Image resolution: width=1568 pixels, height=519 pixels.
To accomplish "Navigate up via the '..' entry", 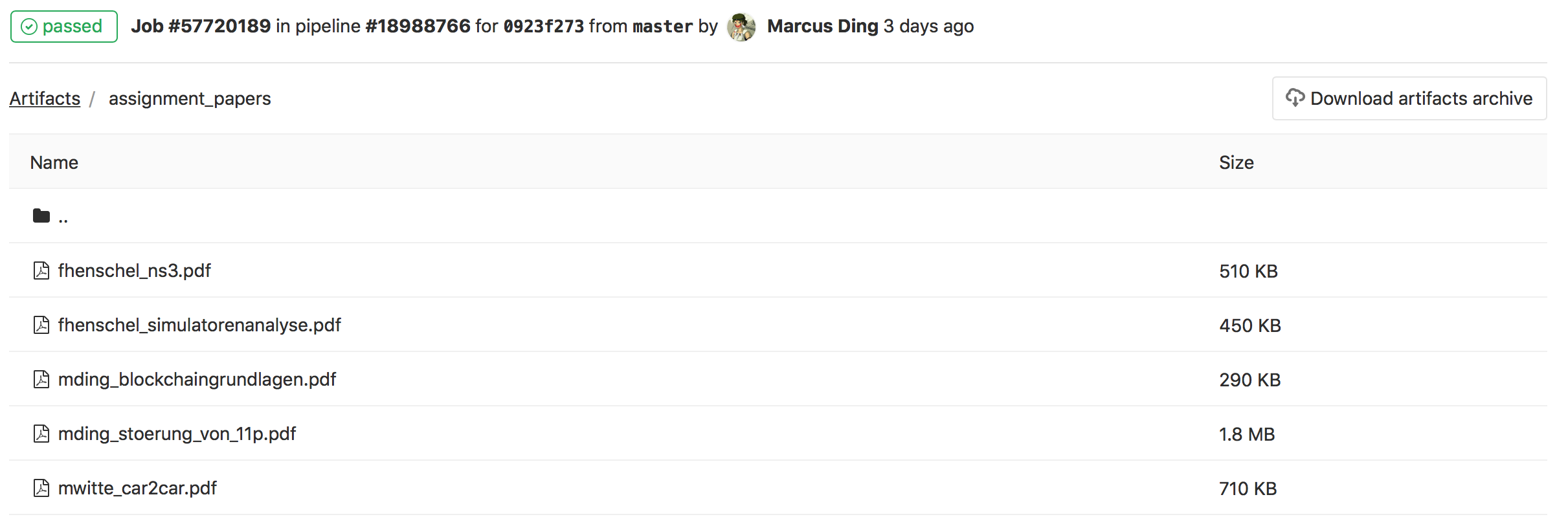I will [63, 217].
